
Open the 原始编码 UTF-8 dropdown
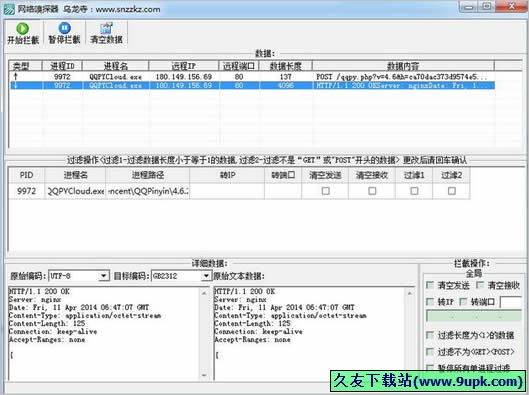[x=103, y=276]
